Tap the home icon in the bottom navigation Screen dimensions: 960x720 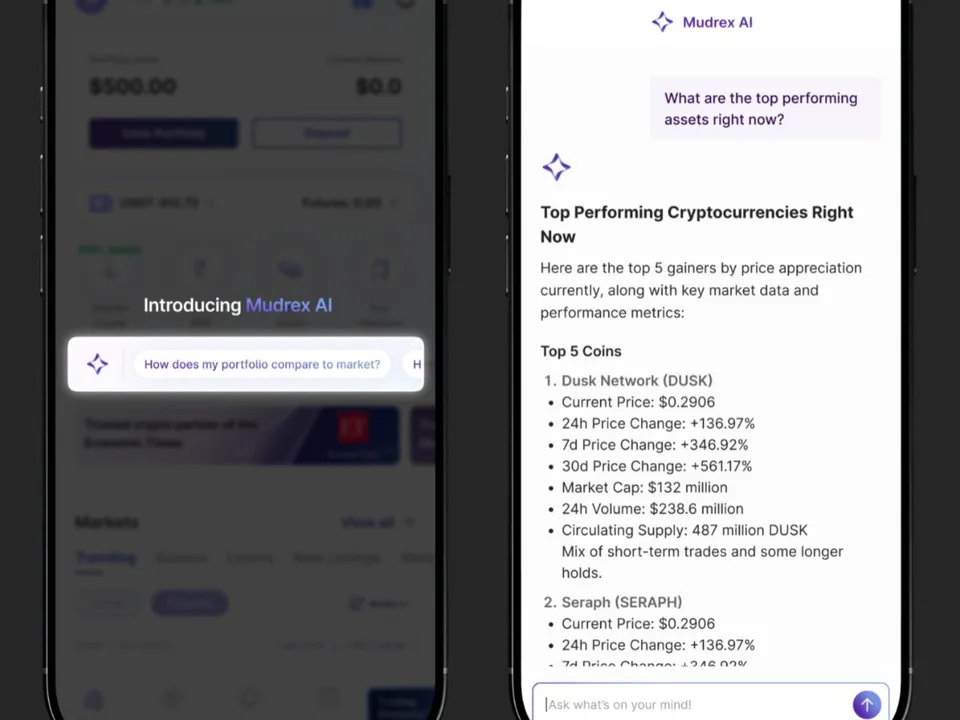click(x=94, y=700)
